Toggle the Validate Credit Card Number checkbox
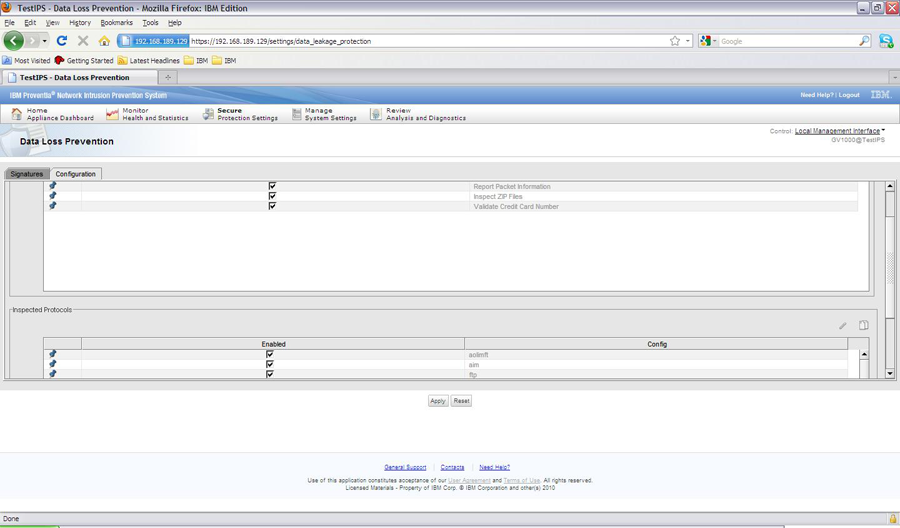The image size is (900, 528). 272,205
